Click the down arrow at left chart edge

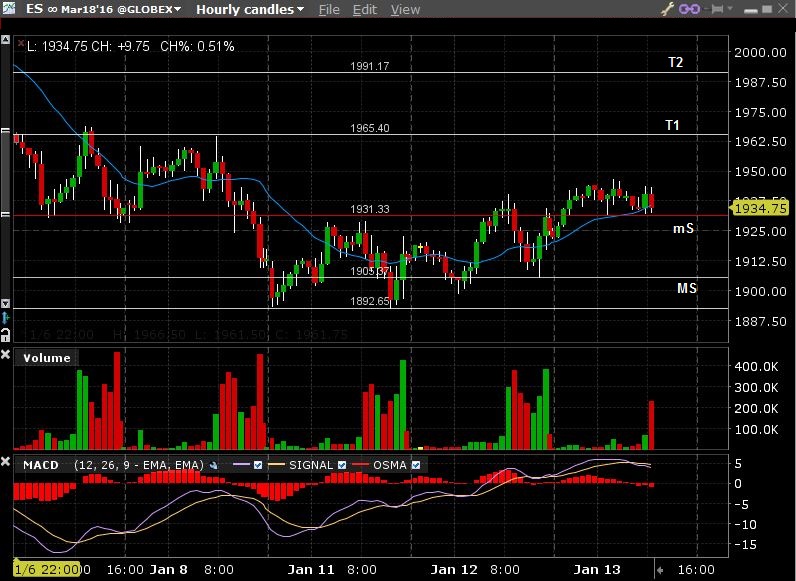6,303
